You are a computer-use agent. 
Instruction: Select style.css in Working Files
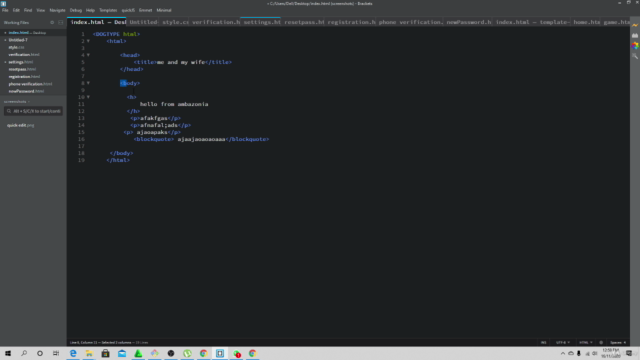pos(16,47)
